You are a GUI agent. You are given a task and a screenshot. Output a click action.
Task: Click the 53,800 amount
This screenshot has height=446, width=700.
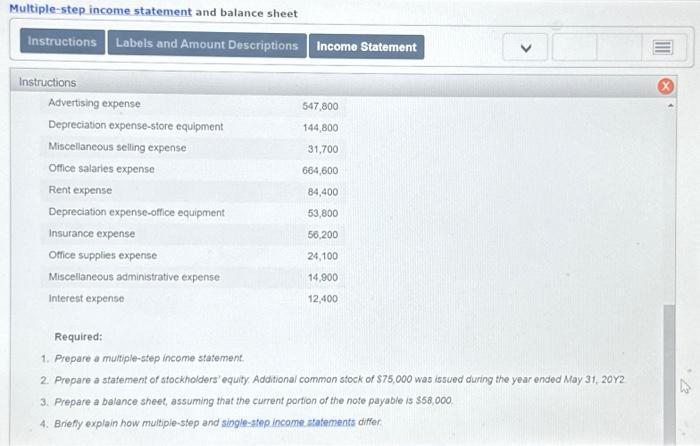(323, 213)
